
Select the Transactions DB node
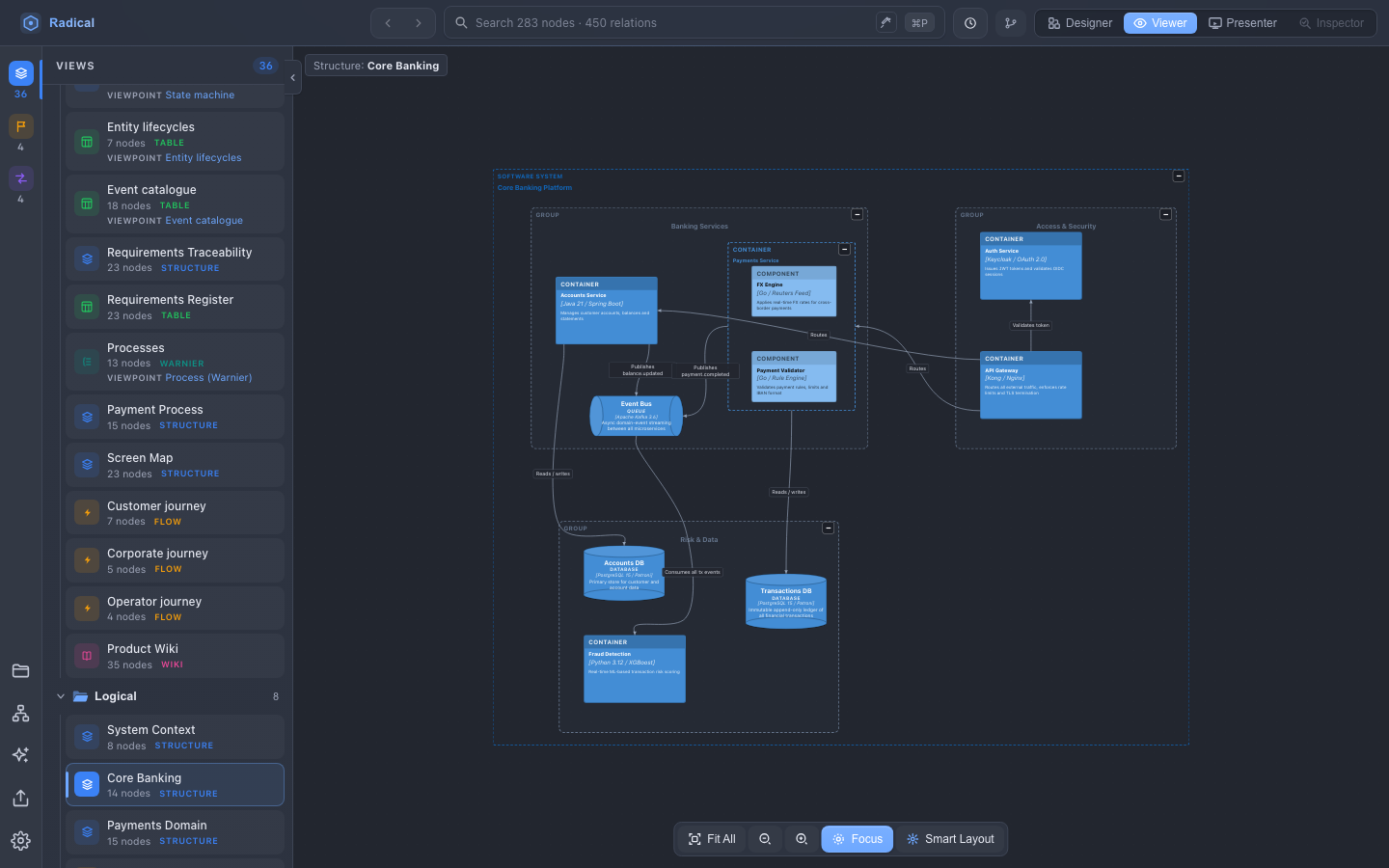pos(786,602)
